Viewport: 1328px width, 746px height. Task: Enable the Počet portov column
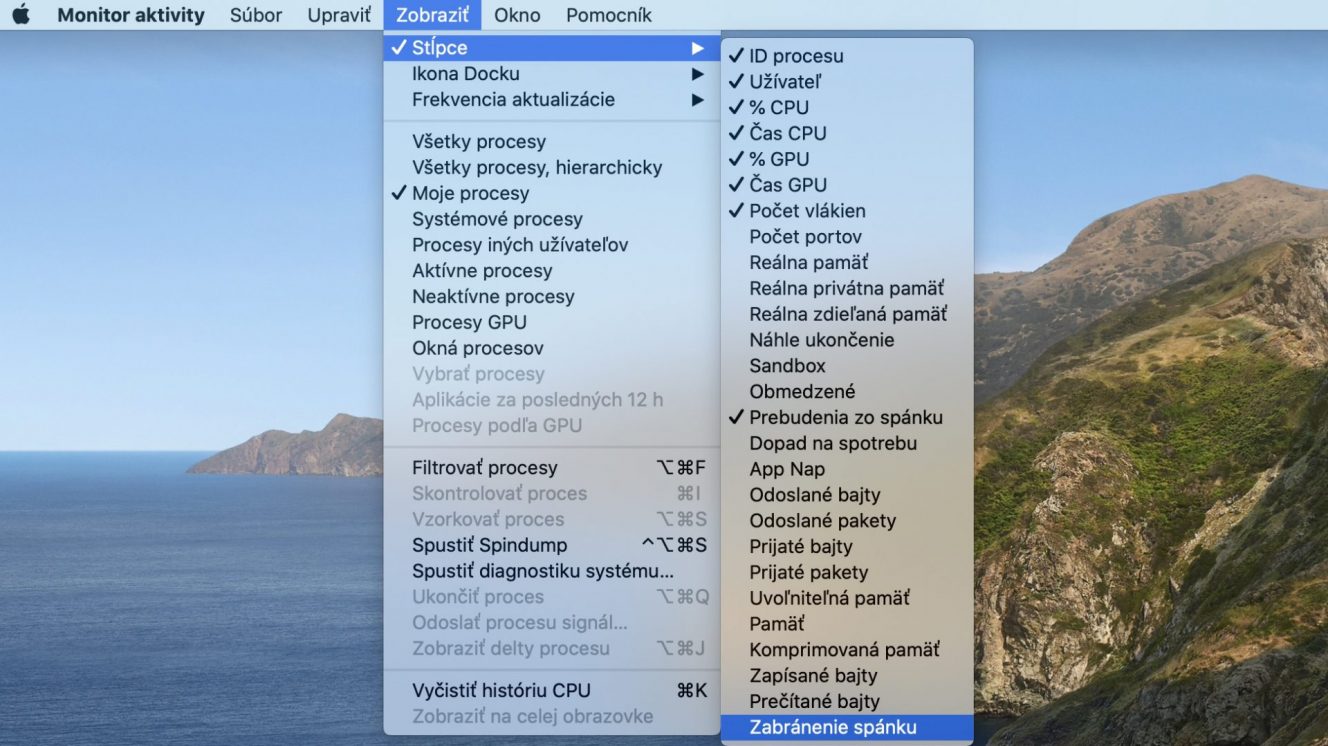[x=847, y=237]
